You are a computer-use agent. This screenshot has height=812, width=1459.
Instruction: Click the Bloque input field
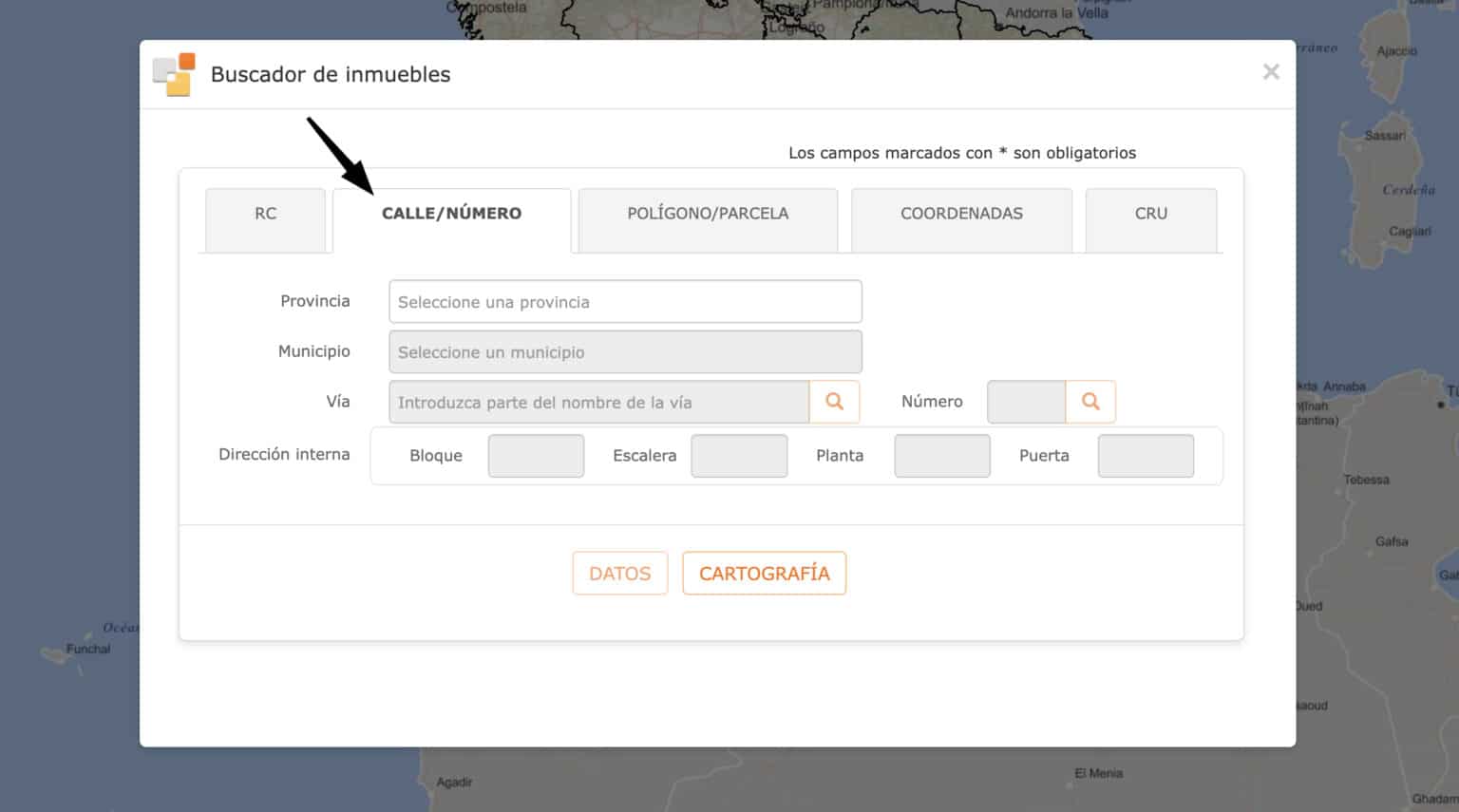pyautogui.click(x=536, y=456)
